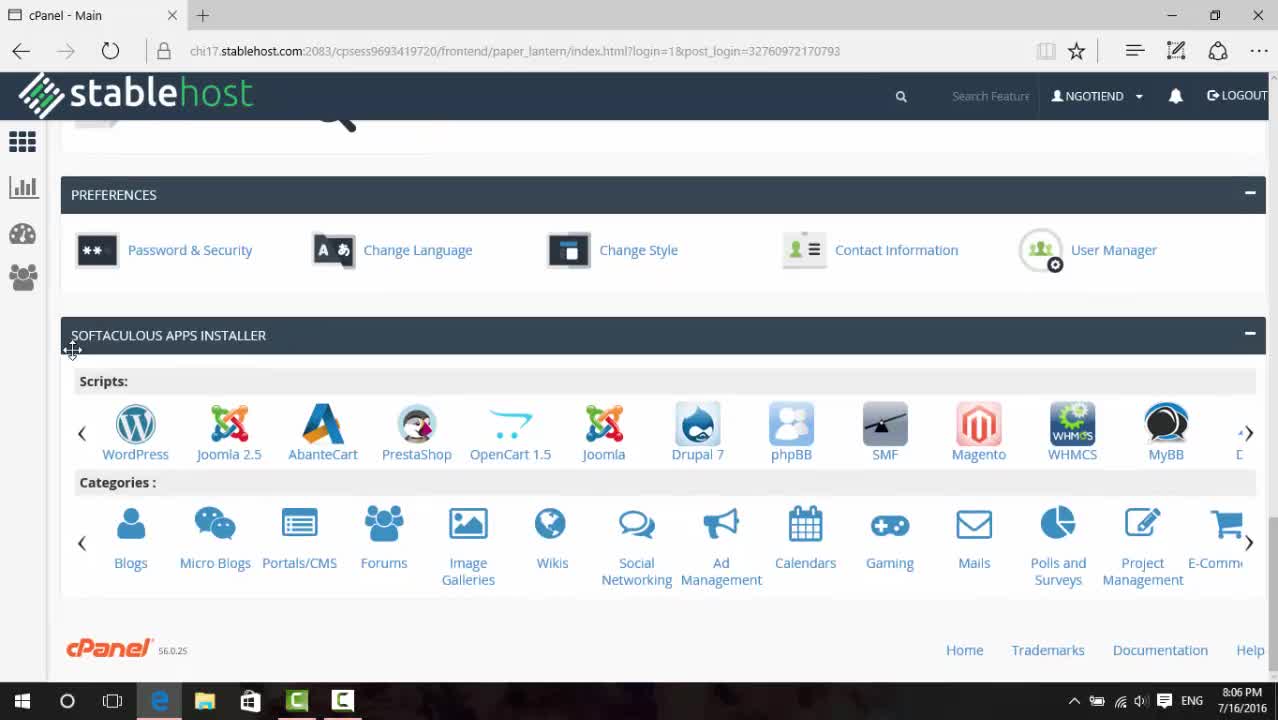
Task: Show hidden system tray icons
Action: (1074, 701)
